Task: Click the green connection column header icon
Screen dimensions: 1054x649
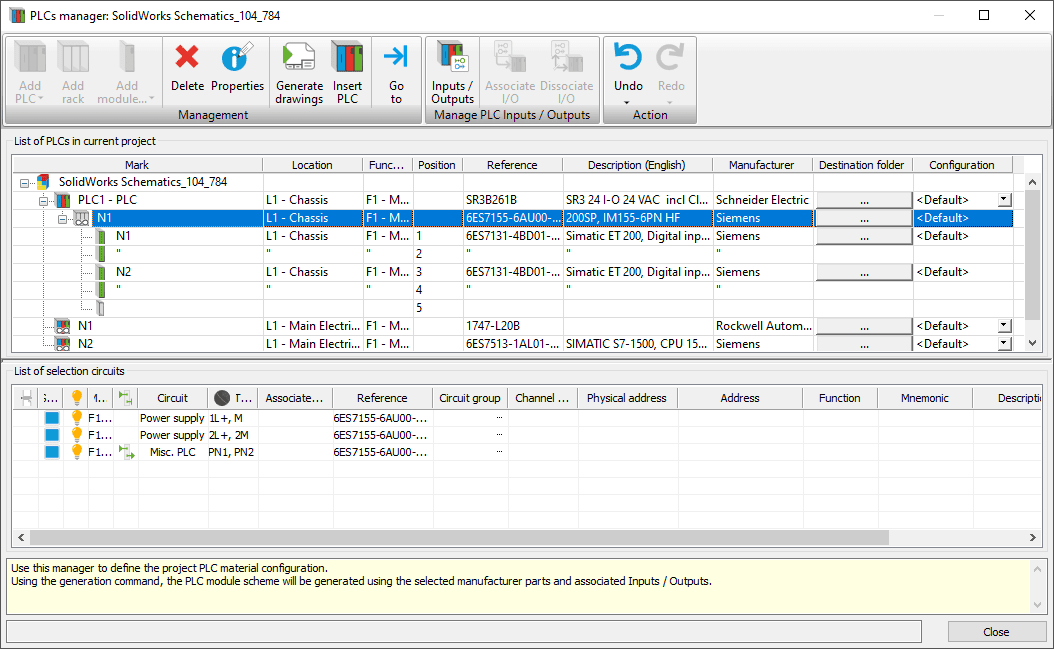Action: pos(126,397)
